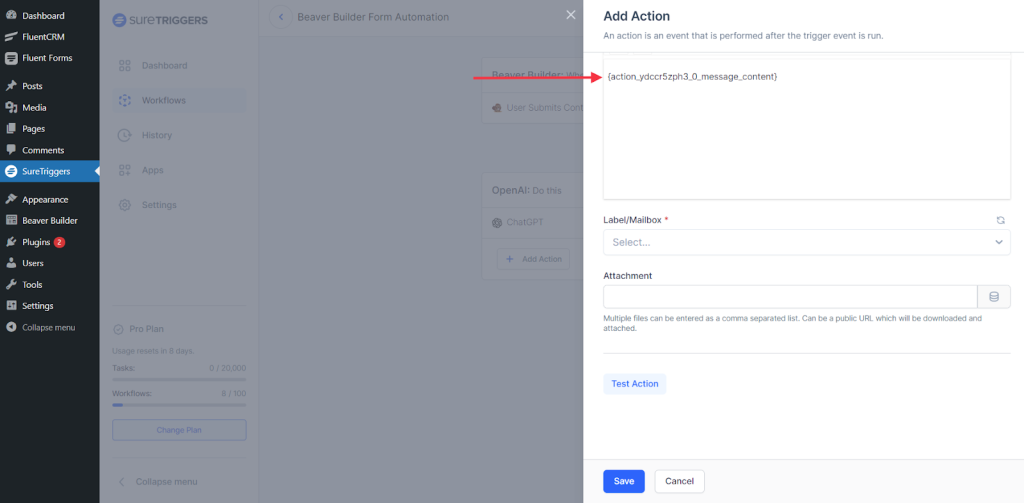
Task: Click the database icon next to Attachment field
Action: click(993, 297)
